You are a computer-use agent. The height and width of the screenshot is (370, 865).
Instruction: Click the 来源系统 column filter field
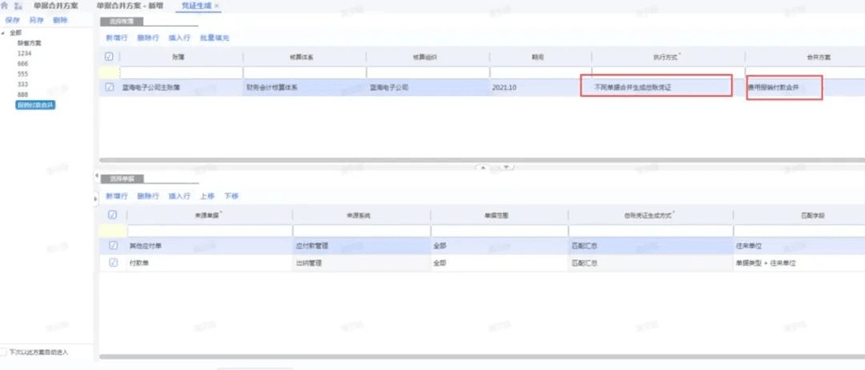click(361, 230)
